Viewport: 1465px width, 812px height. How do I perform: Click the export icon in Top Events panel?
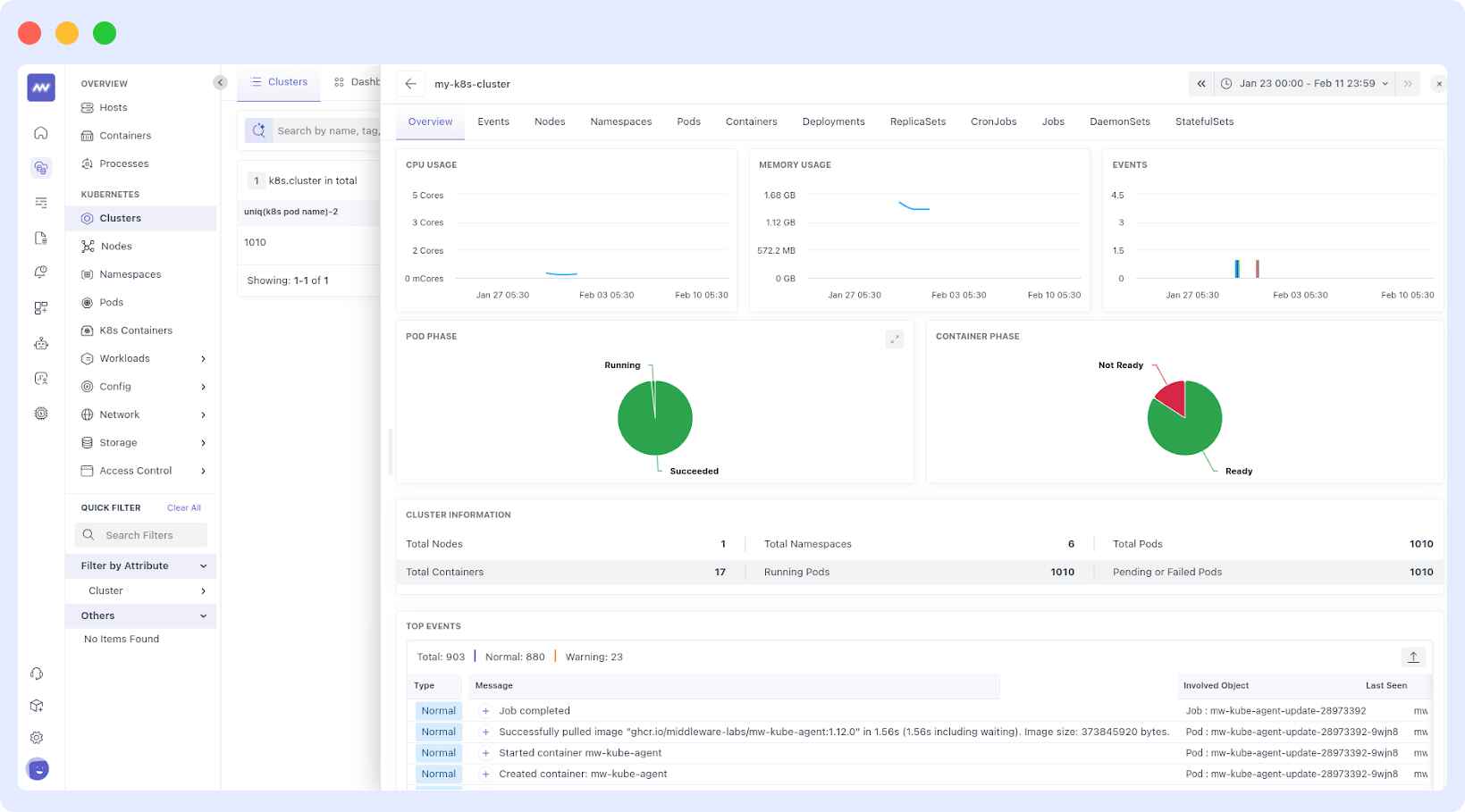point(1413,657)
